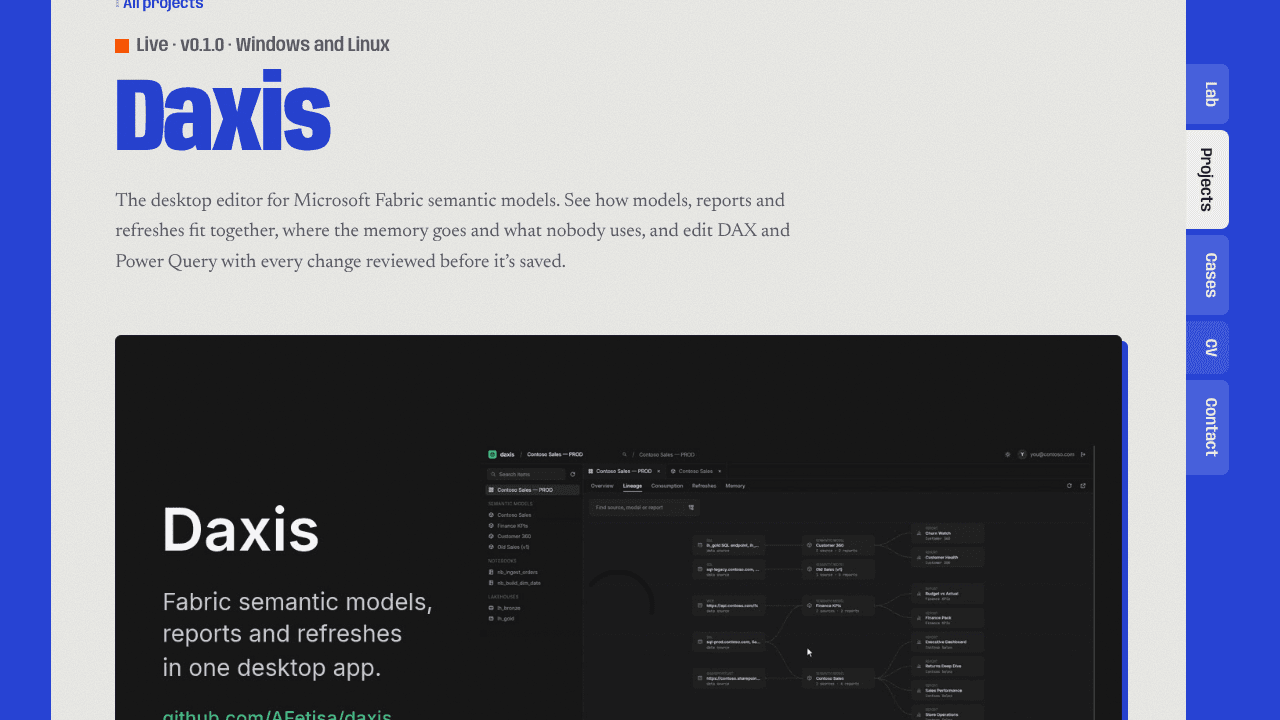Click the "Find source, model or report" field
Viewport: 1280px width, 720px height.
644,507
